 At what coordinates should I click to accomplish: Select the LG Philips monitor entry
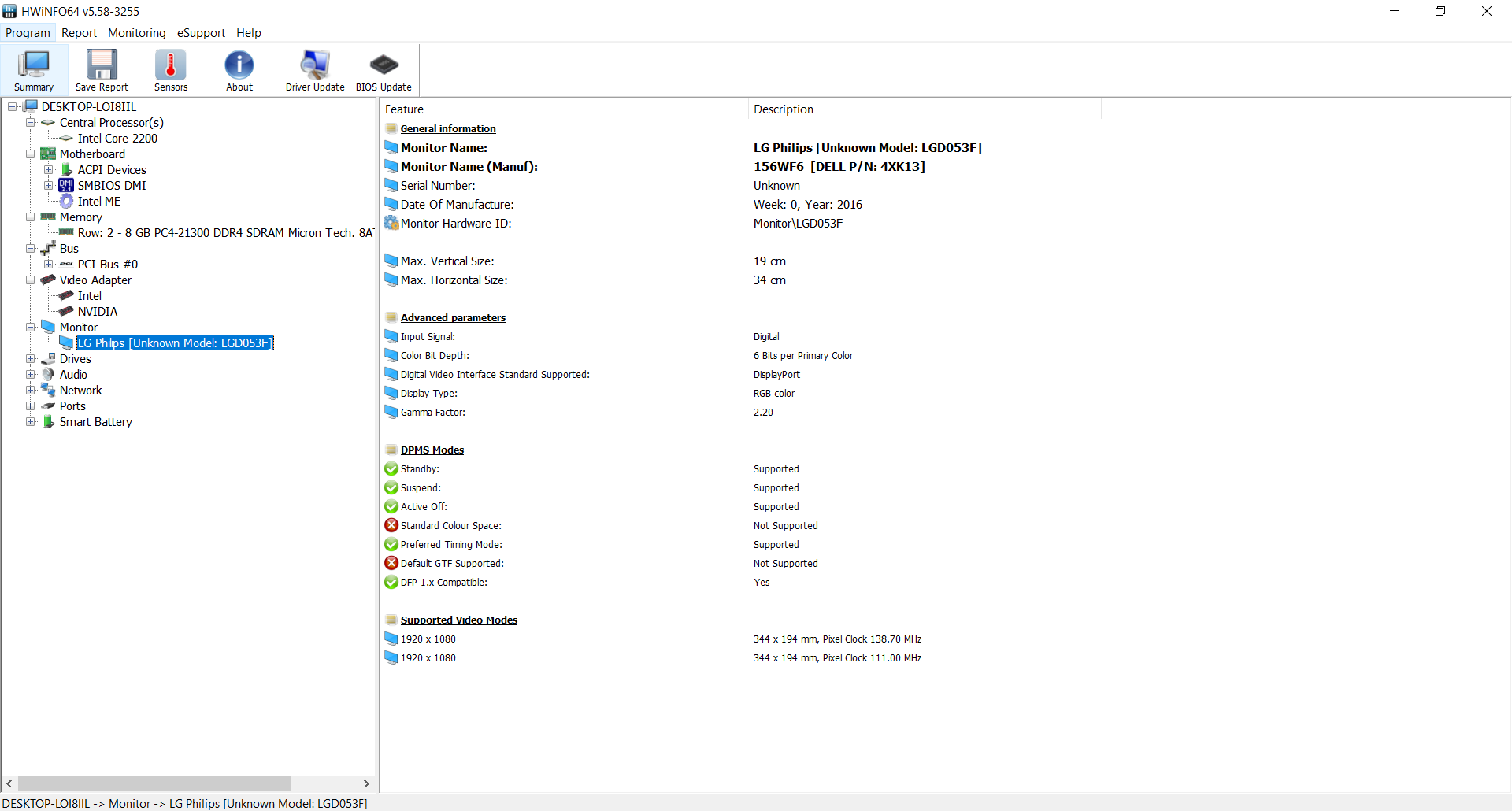175,343
